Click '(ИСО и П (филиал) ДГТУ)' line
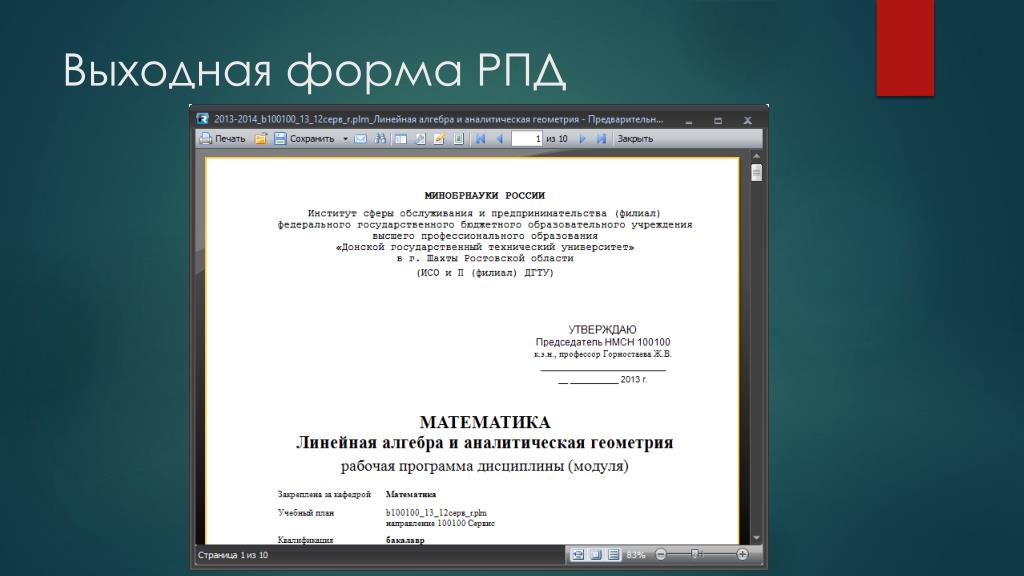The image size is (1024, 576). coord(485,273)
